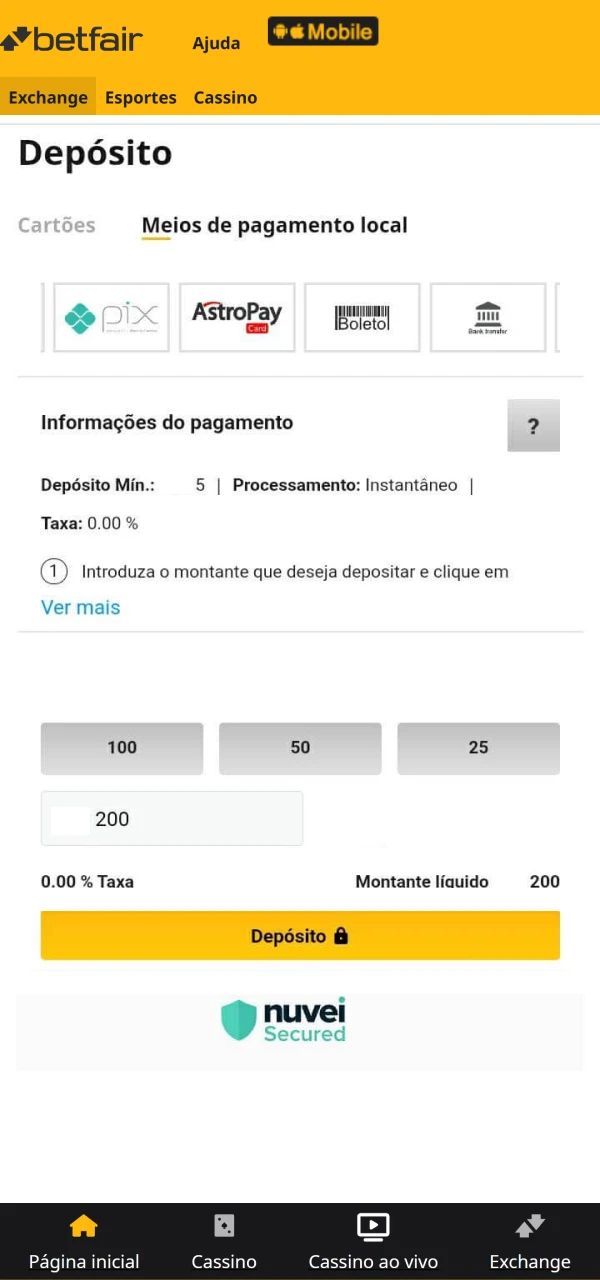This screenshot has height=1280, width=600.
Task: Pick the Bank Transfer payment option
Action: tap(488, 317)
